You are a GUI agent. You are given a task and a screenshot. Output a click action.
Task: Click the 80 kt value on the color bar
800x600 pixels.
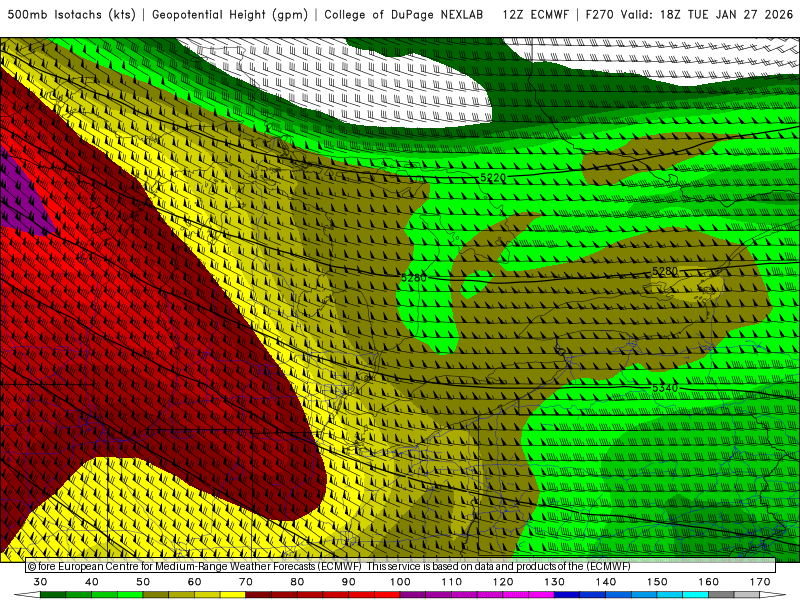coord(297,582)
